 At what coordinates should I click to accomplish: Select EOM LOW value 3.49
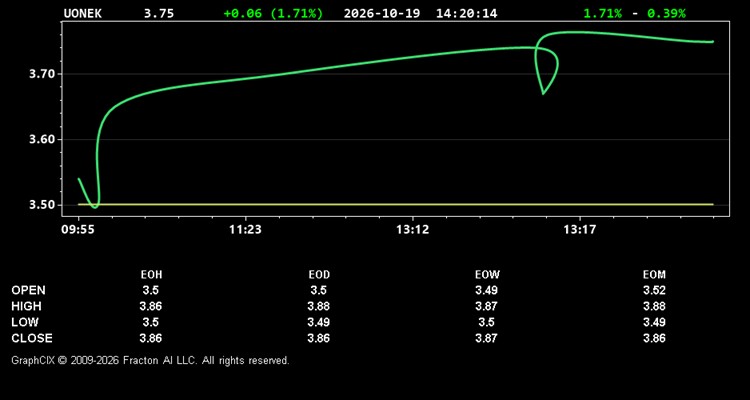(x=654, y=322)
